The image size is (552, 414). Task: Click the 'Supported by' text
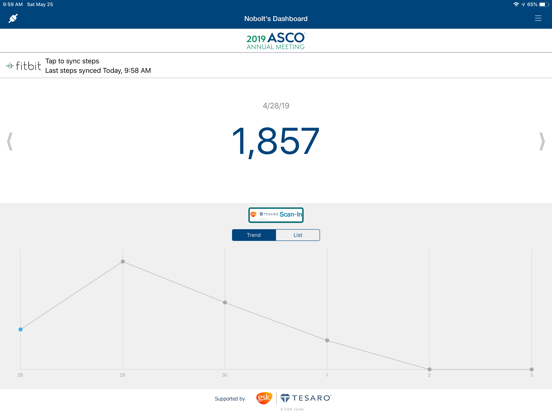230,399
